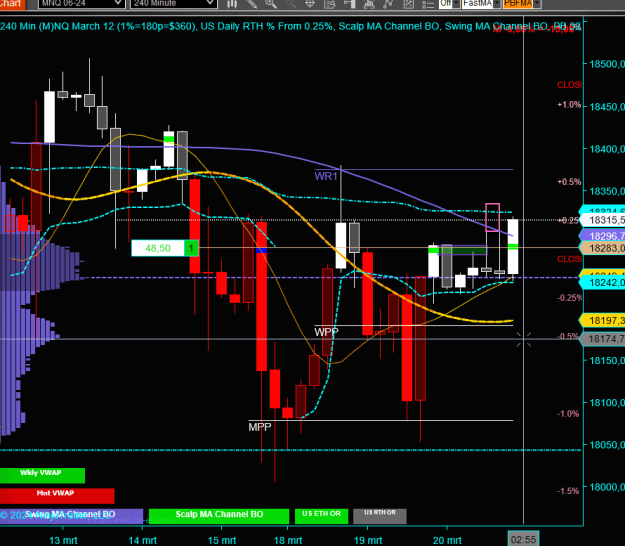This screenshot has height=546, width=625.
Task: Click the Wkly VWAP green button
Action: [x=42, y=475]
